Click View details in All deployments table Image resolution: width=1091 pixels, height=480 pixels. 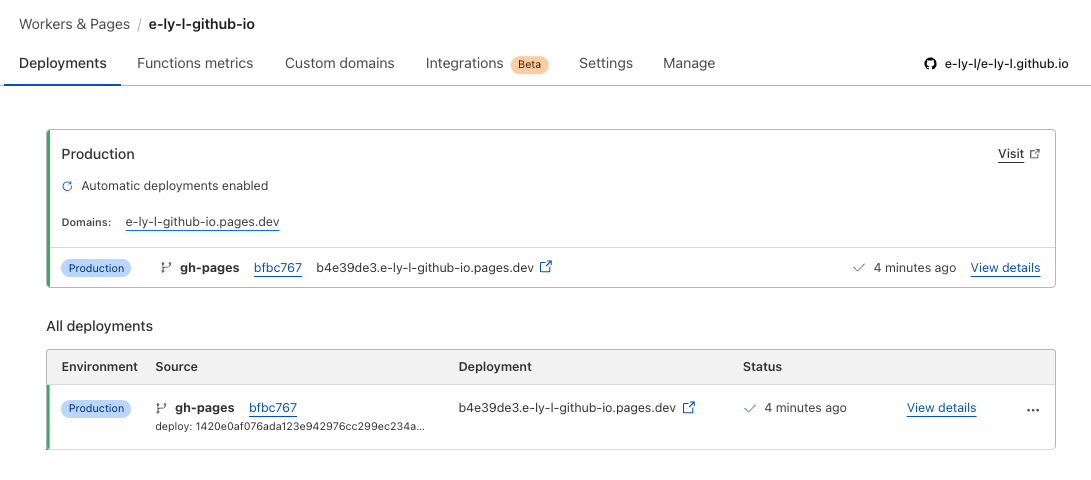(941, 408)
